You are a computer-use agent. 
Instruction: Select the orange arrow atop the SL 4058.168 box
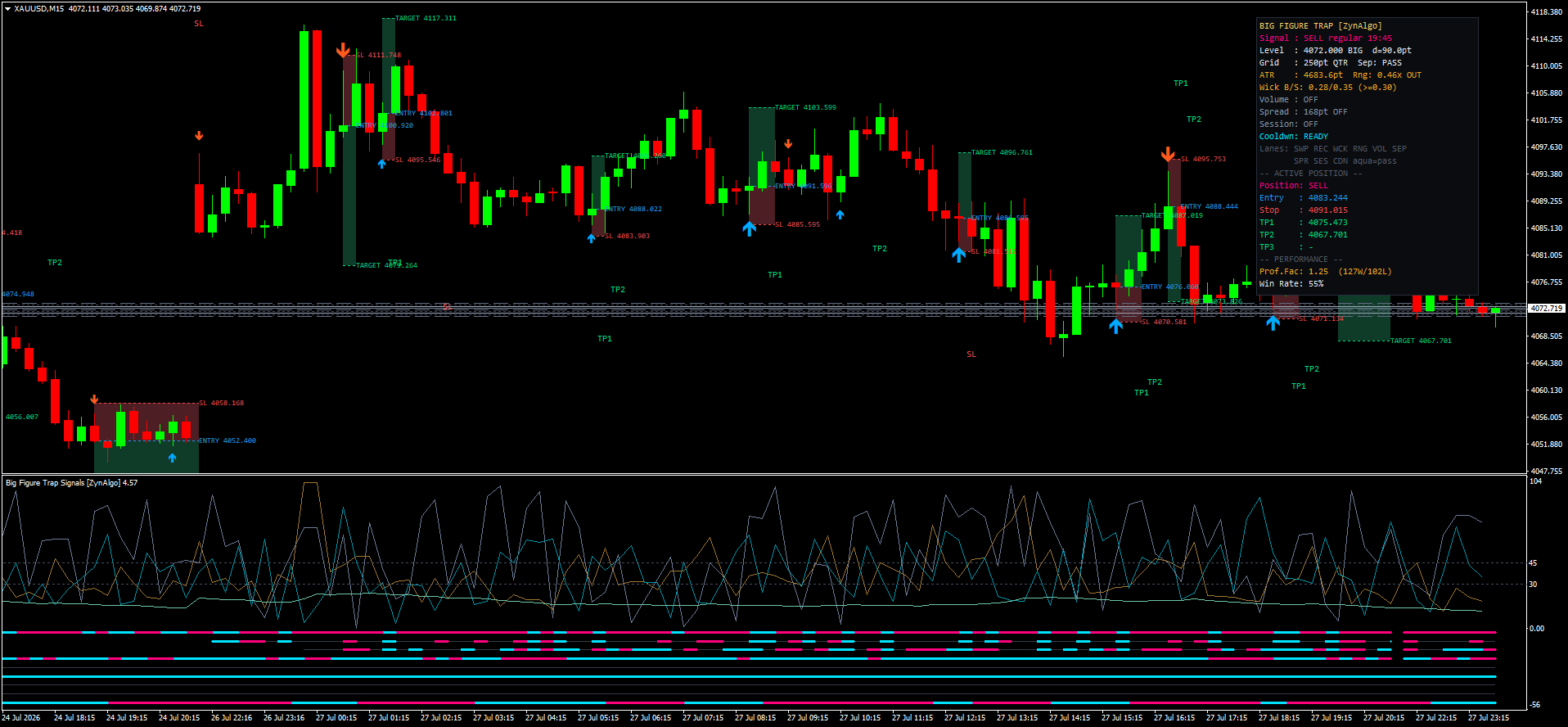(95, 400)
